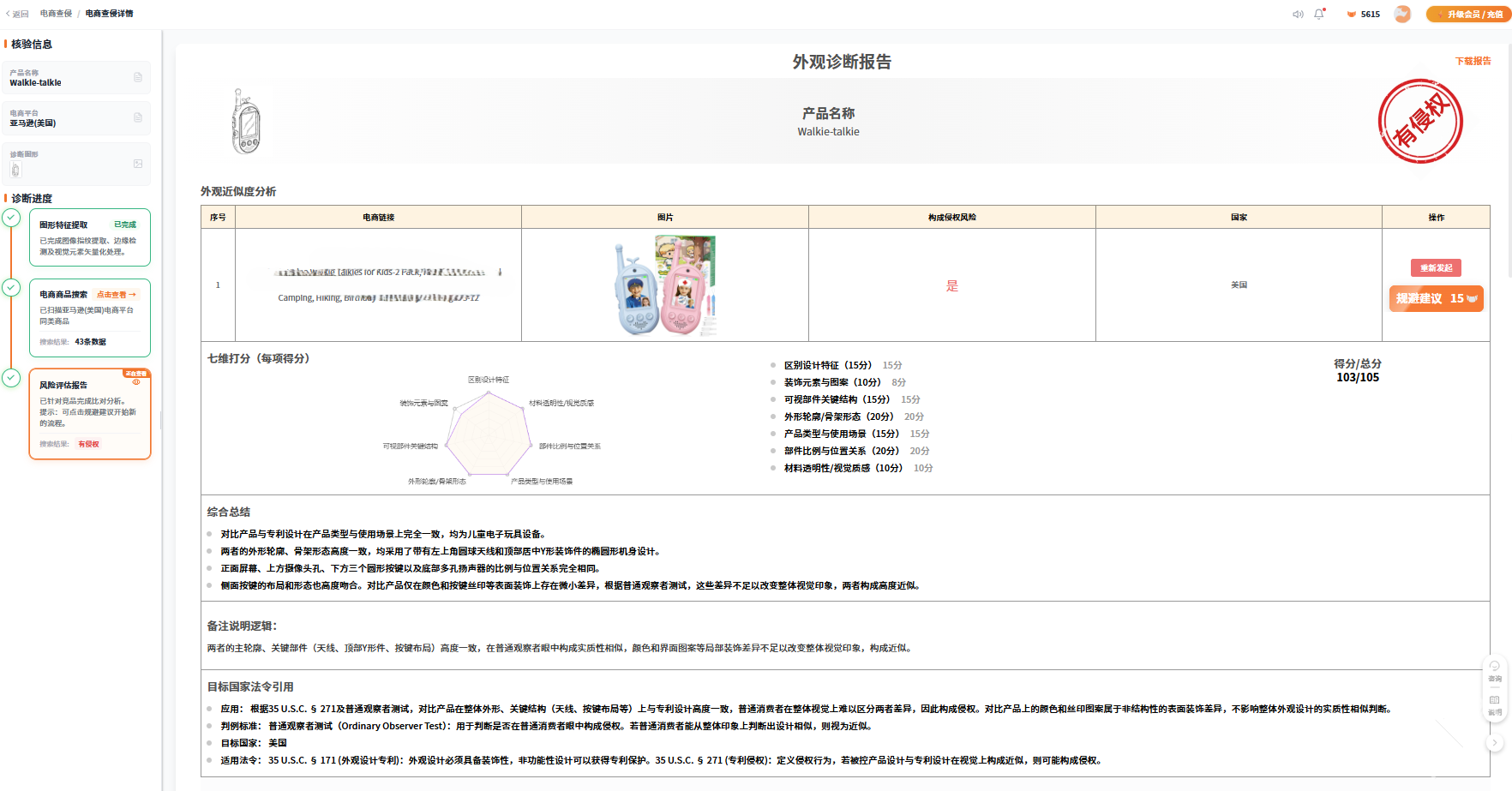The image size is (1512, 791).
Task: Click the red 重新发起 button
Action: 1436,268
